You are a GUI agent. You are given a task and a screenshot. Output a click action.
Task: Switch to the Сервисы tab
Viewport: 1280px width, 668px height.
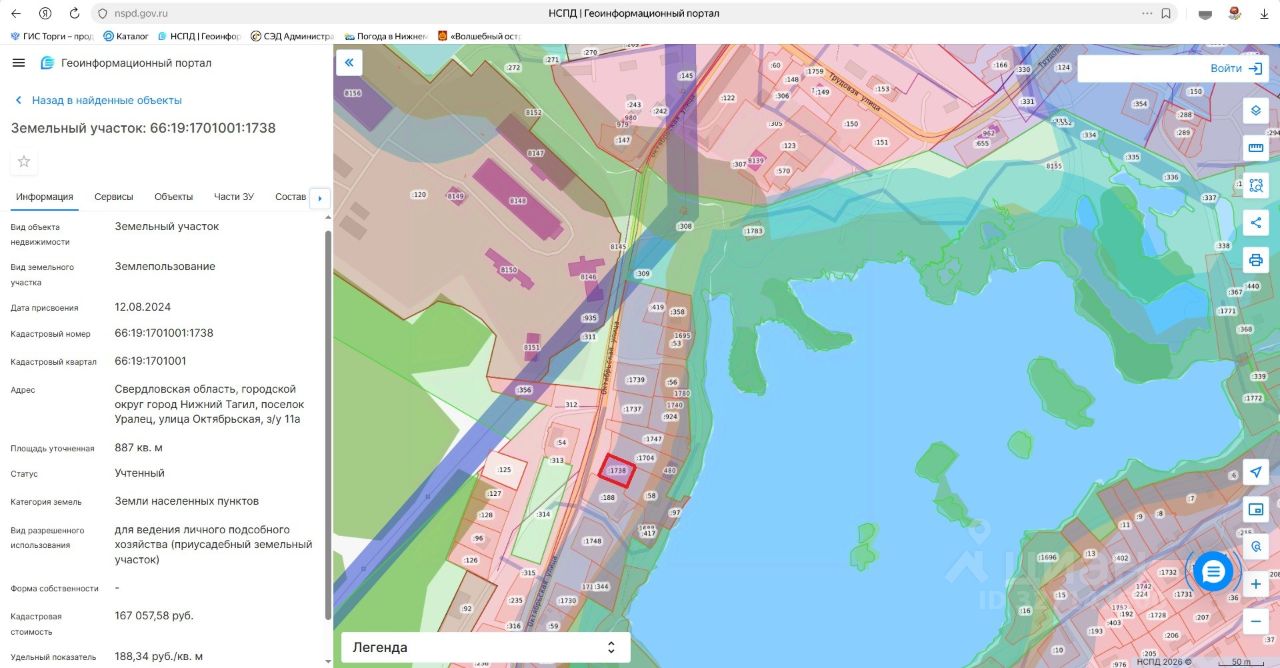click(x=114, y=197)
